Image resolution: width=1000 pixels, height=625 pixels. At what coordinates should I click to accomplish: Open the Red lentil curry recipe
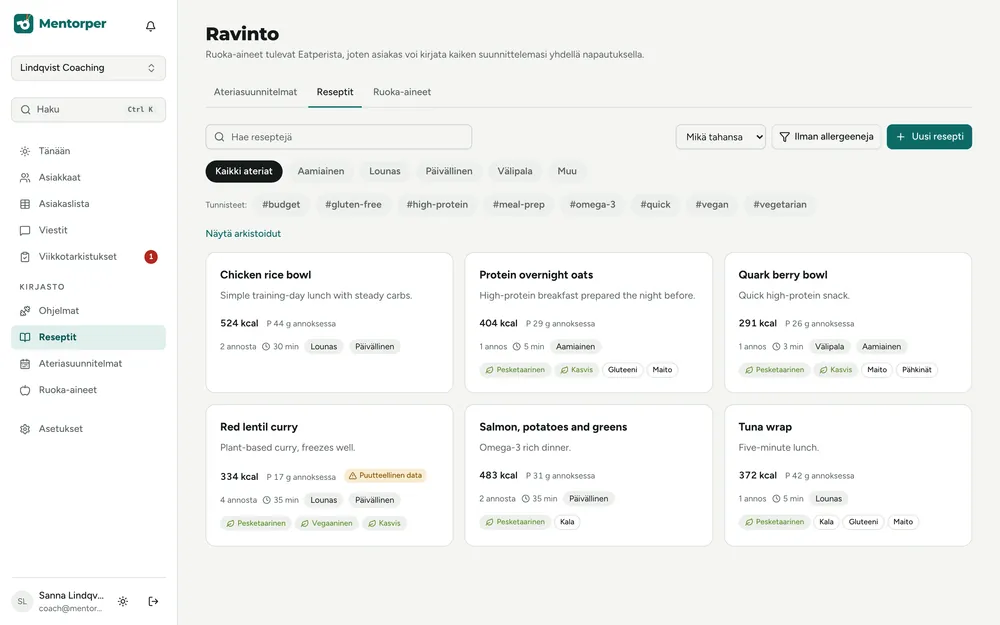pyautogui.click(x=329, y=475)
